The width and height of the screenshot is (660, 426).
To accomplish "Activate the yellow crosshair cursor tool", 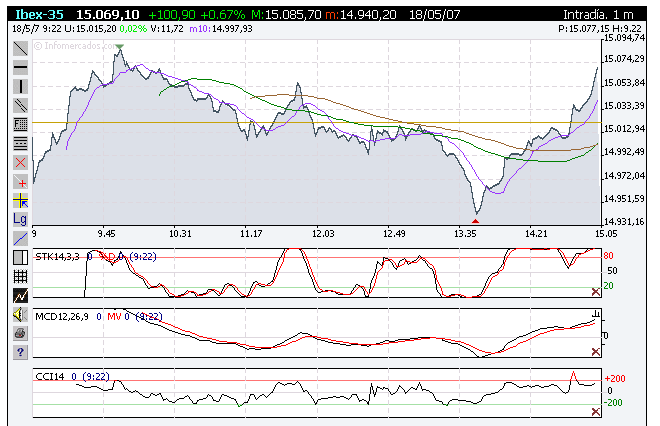I will [20, 201].
